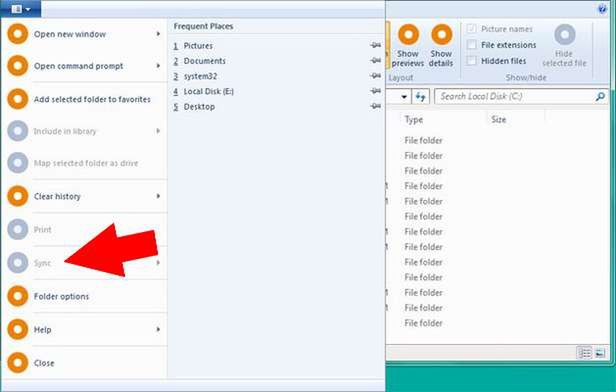Pin Pictures to the frequent list
This screenshot has width=616, height=392.
376,45
